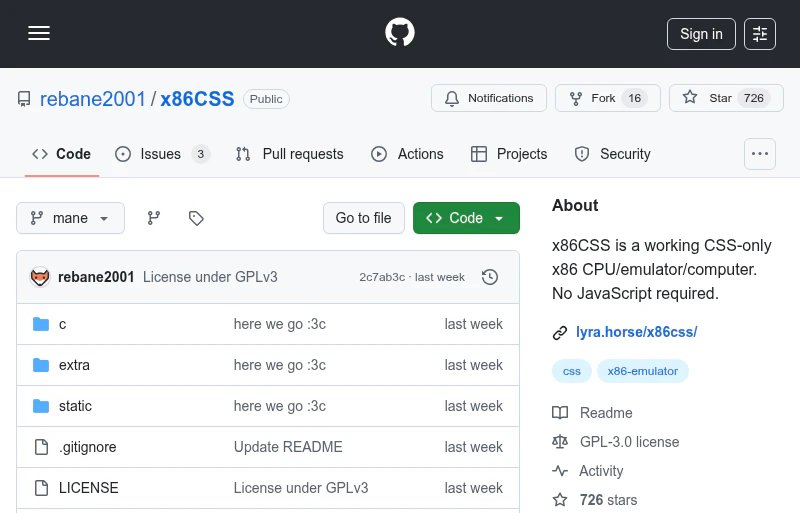Expand additional navigation options ellipsis
The width and height of the screenshot is (800, 513).
pyautogui.click(x=760, y=154)
